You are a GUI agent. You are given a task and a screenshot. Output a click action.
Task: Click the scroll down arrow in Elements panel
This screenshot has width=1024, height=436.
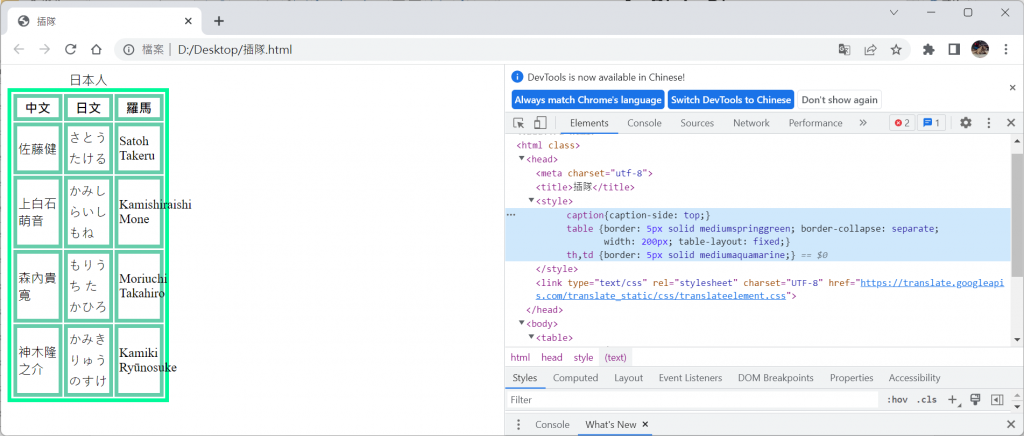tap(1017, 339)
